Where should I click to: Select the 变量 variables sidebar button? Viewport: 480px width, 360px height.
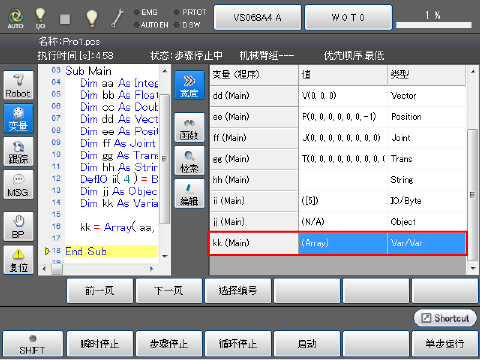[x=18, y=118]
